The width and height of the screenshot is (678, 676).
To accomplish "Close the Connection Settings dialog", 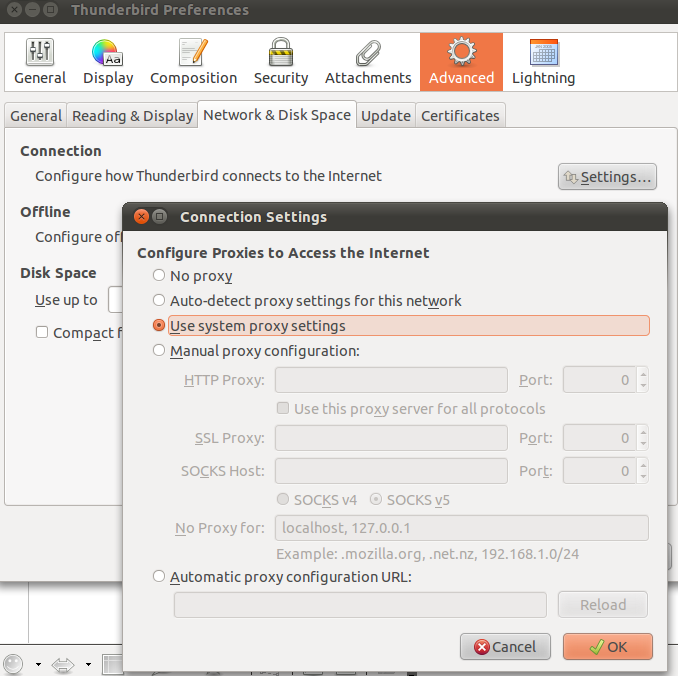I will (140, 217).
